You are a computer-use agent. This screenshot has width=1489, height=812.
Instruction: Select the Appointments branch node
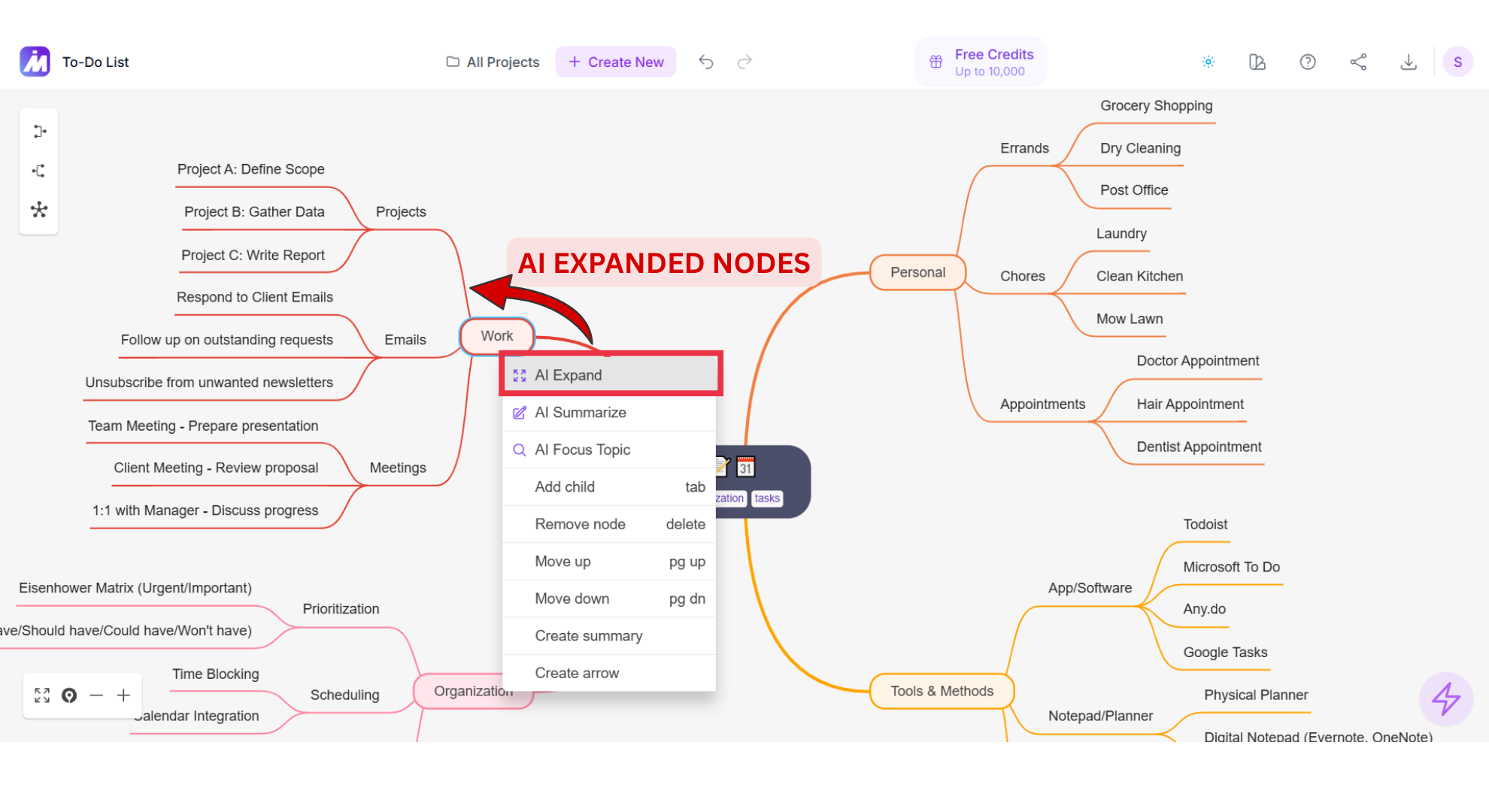pyautogui.click(x=1043, y=404)
